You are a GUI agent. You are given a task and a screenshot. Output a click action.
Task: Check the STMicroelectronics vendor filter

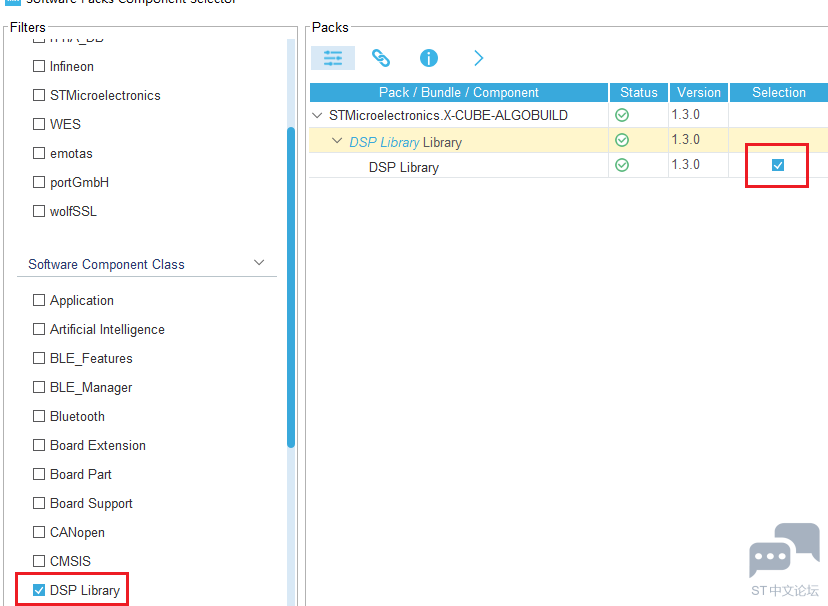tap(39, 95)
